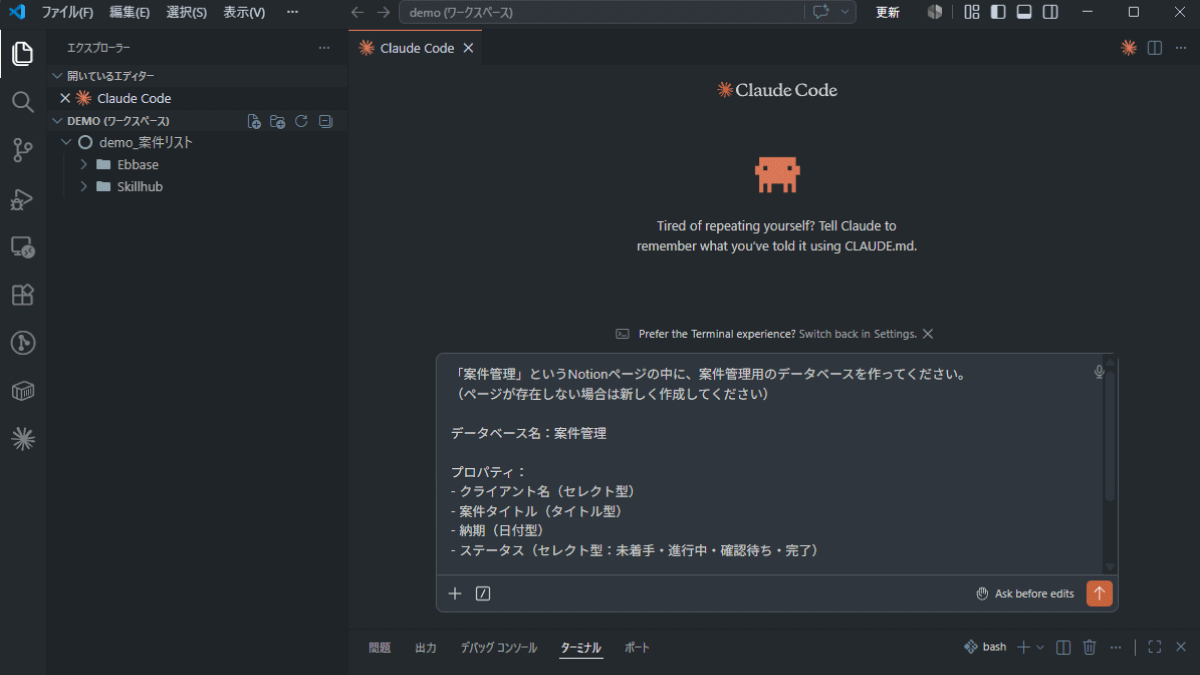Open new terminal dropdown arrow
This screenshot has height=675, width=1200.
tap(1040, 647)
